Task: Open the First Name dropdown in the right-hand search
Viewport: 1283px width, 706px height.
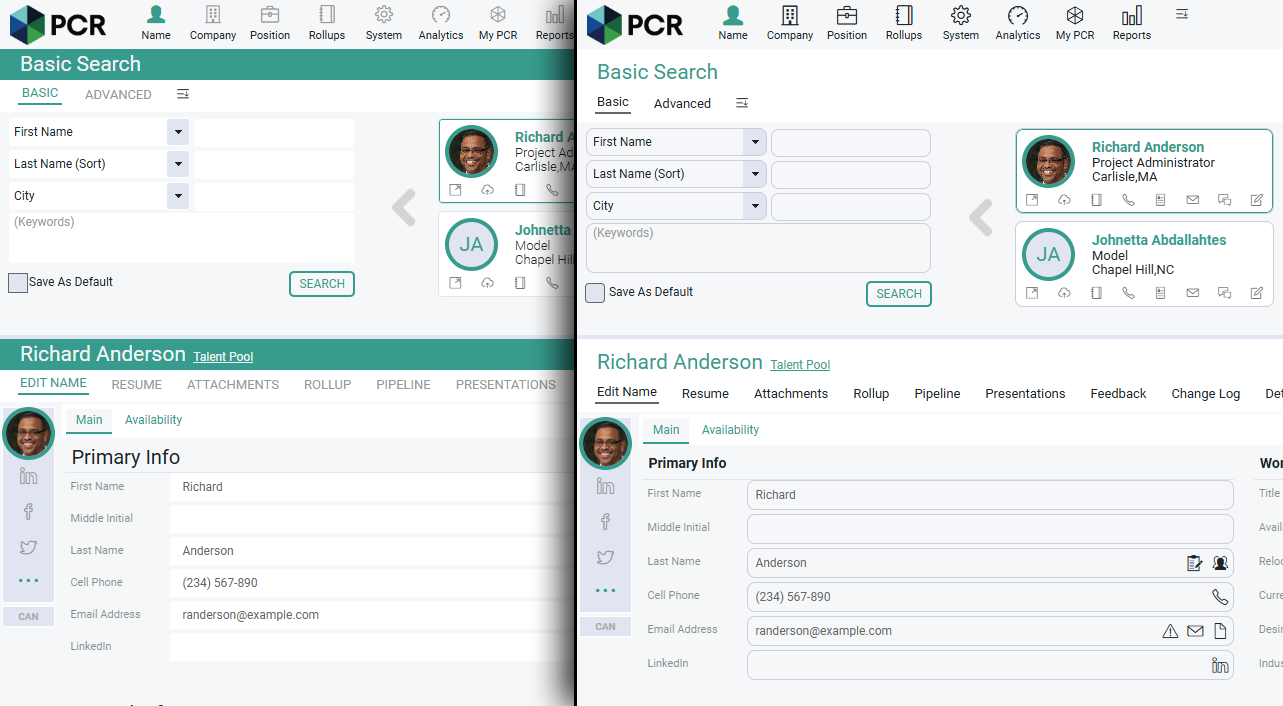Action: coord(755,142)
